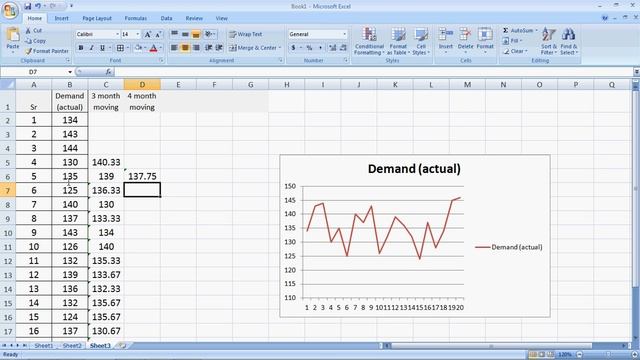Image resolution: width=640 pixels, height=360 pixels.
Task: Click the Sort & Filter icon
Action: (x=549, y=35)
